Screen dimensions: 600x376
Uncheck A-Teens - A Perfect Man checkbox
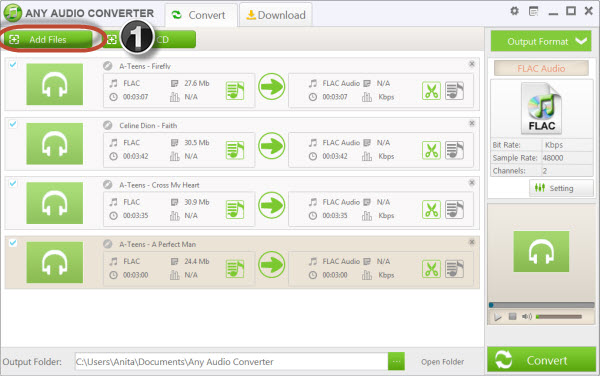point(13,243)
